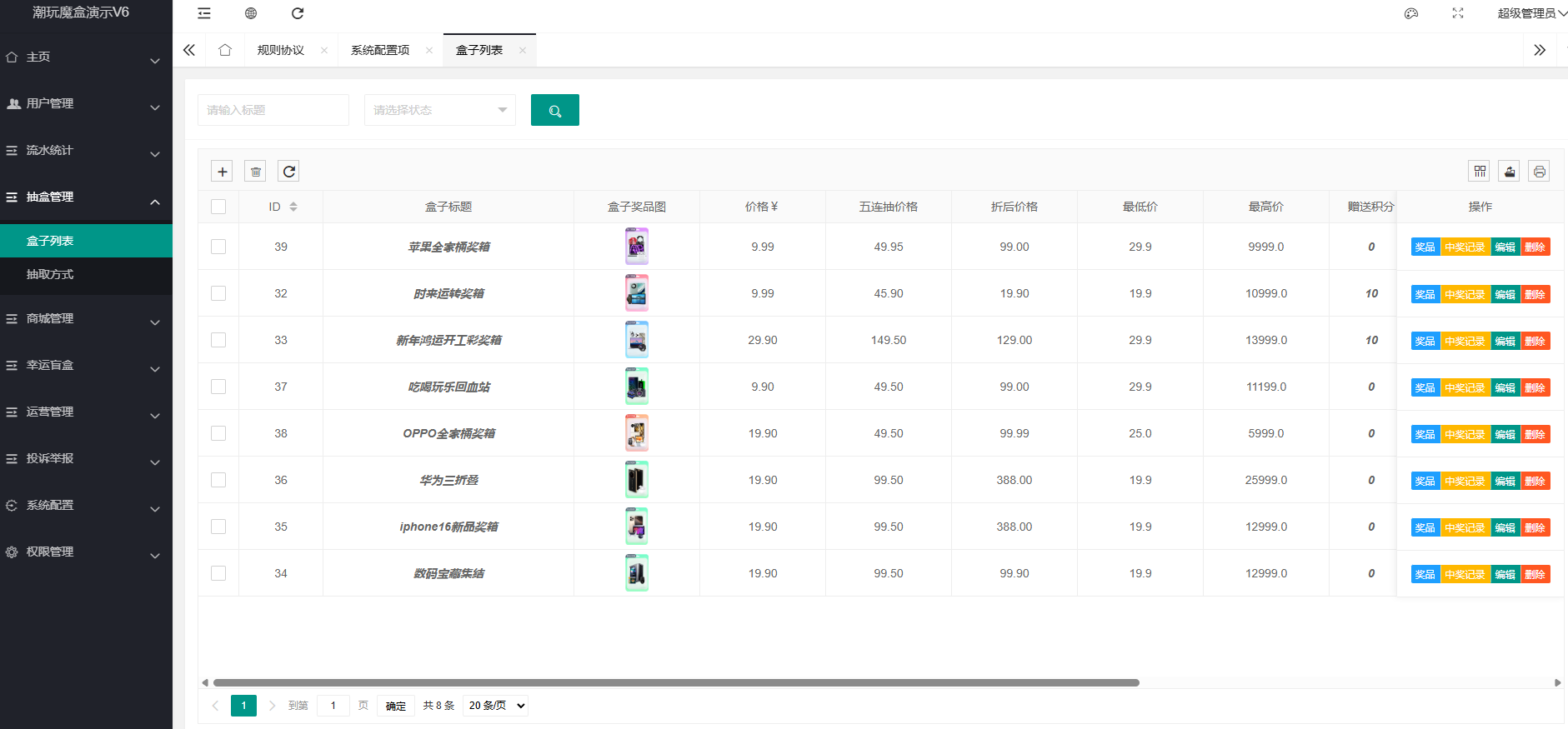The width and height of the screenshot is (1568, 729).
Task: Toggle the select-all header checkbox
Action: tap(218, 207)
